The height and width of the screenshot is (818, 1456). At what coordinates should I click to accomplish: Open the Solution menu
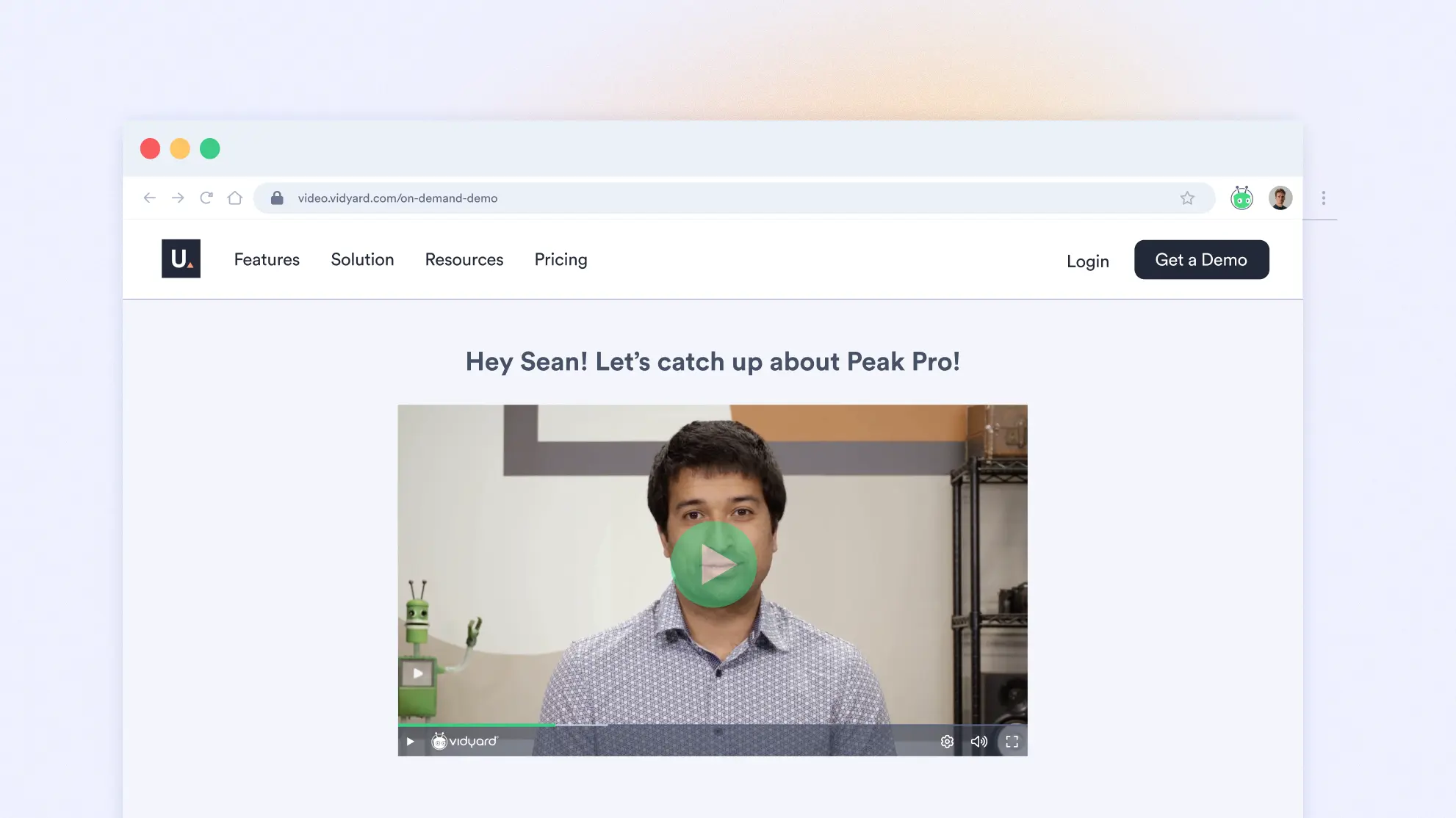[362, 259]
